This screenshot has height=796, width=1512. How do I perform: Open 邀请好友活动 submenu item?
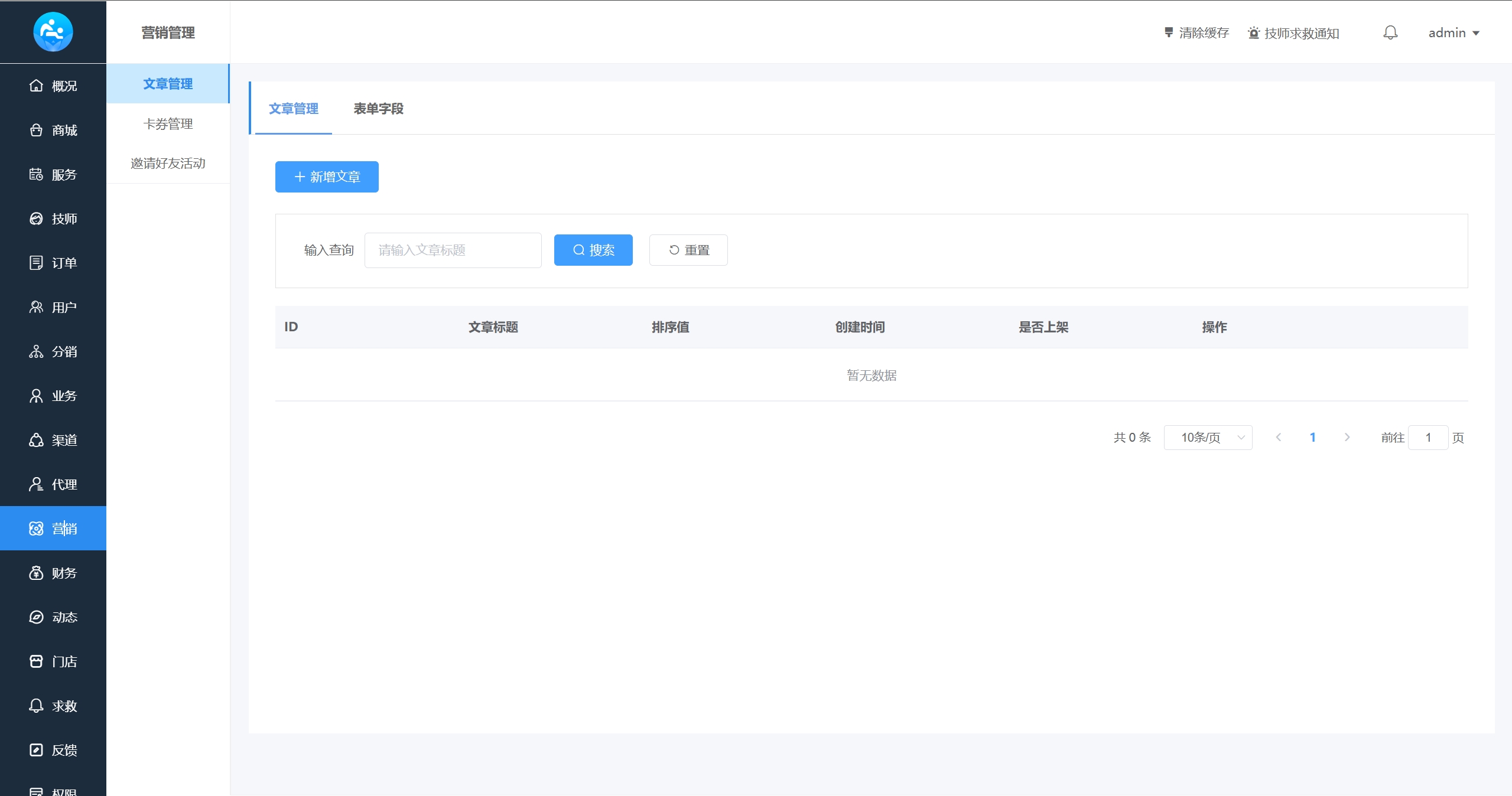[168, 164]
